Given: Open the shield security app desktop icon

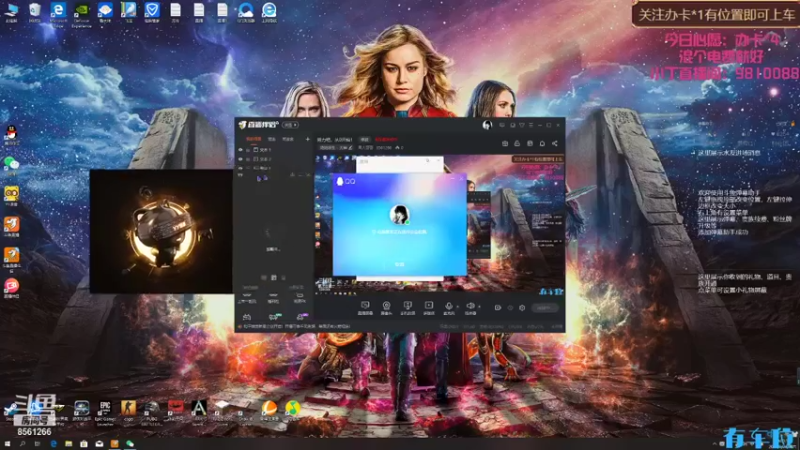Looking at the screenshot, I should pos(152,12).
